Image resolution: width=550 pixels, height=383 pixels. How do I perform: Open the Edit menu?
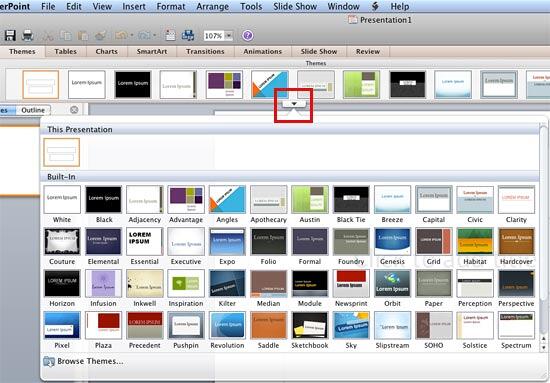[74, 6]
